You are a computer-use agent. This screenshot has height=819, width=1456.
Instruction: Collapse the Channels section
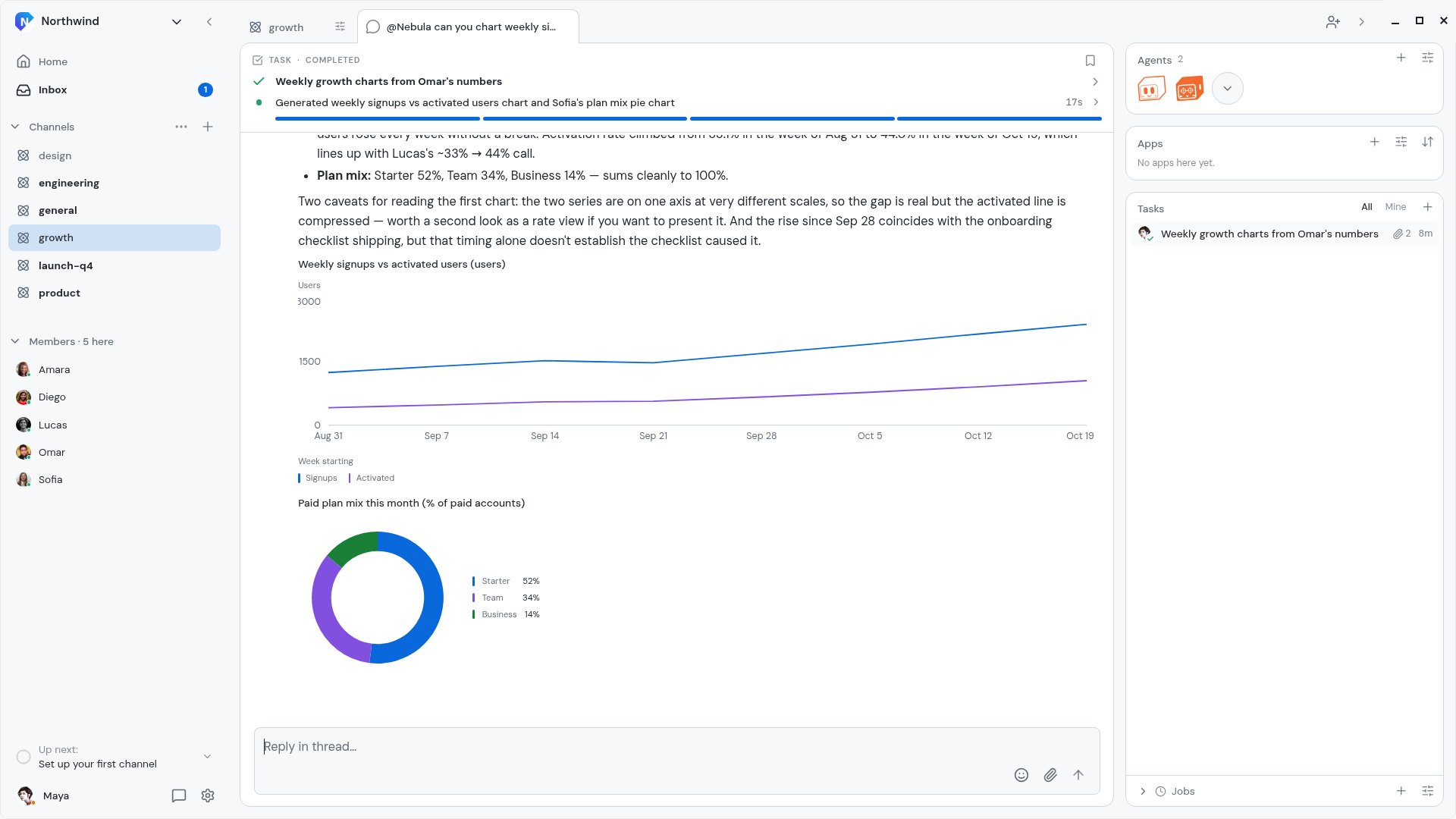point(15,127)
